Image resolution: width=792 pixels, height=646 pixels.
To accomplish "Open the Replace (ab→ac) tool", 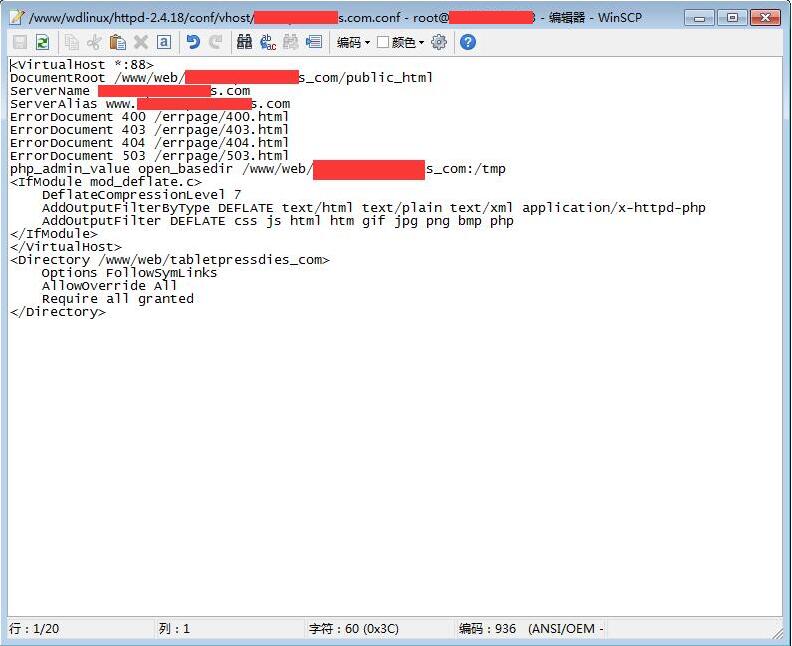I will pos(268,42).
